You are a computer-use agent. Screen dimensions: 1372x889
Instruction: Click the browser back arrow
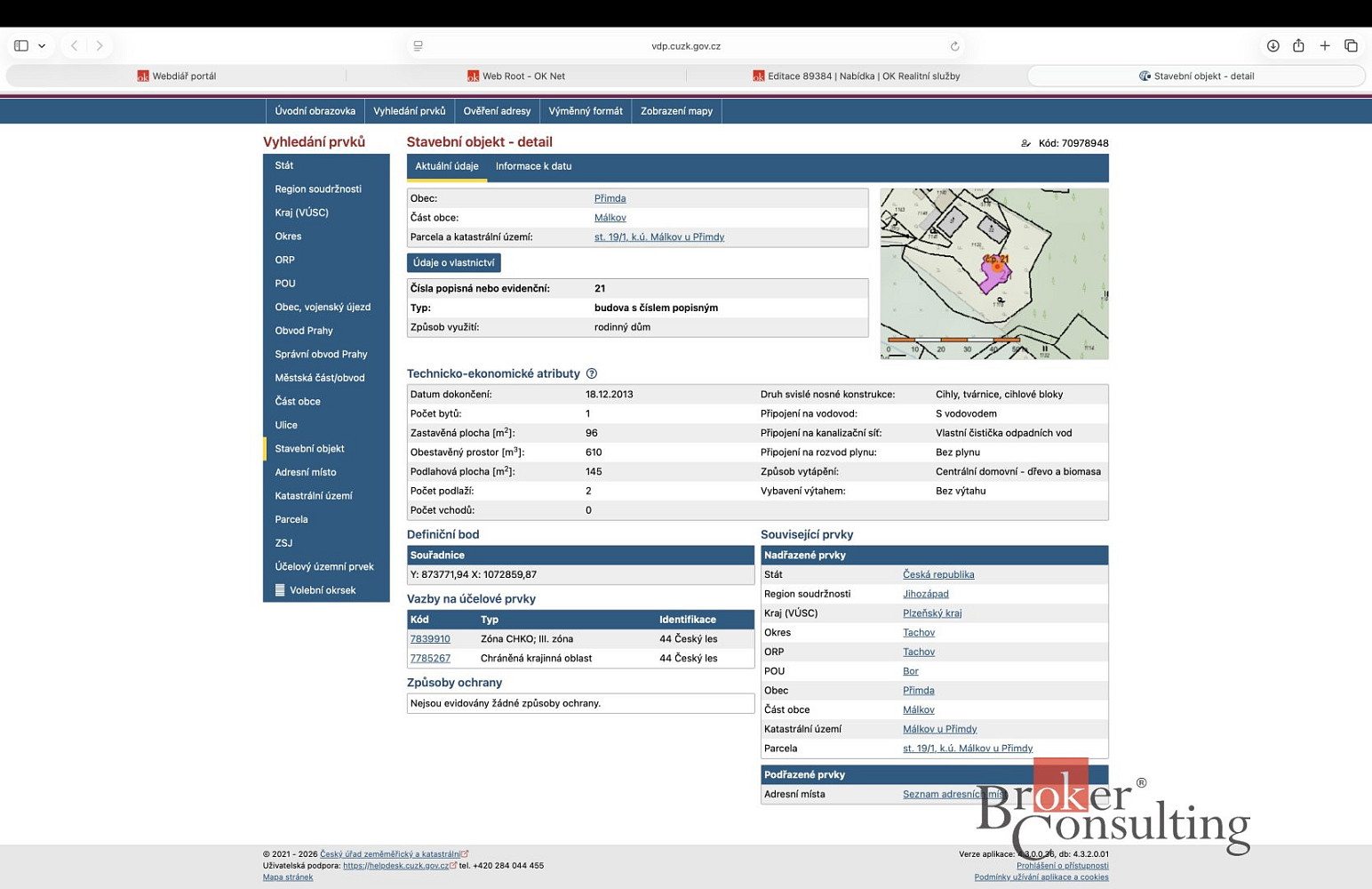(x=75, y=45)
